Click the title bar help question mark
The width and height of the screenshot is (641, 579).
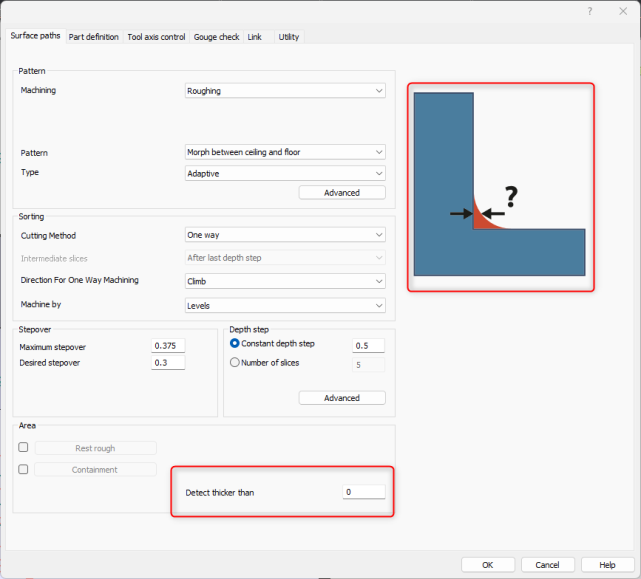[590, 11]
